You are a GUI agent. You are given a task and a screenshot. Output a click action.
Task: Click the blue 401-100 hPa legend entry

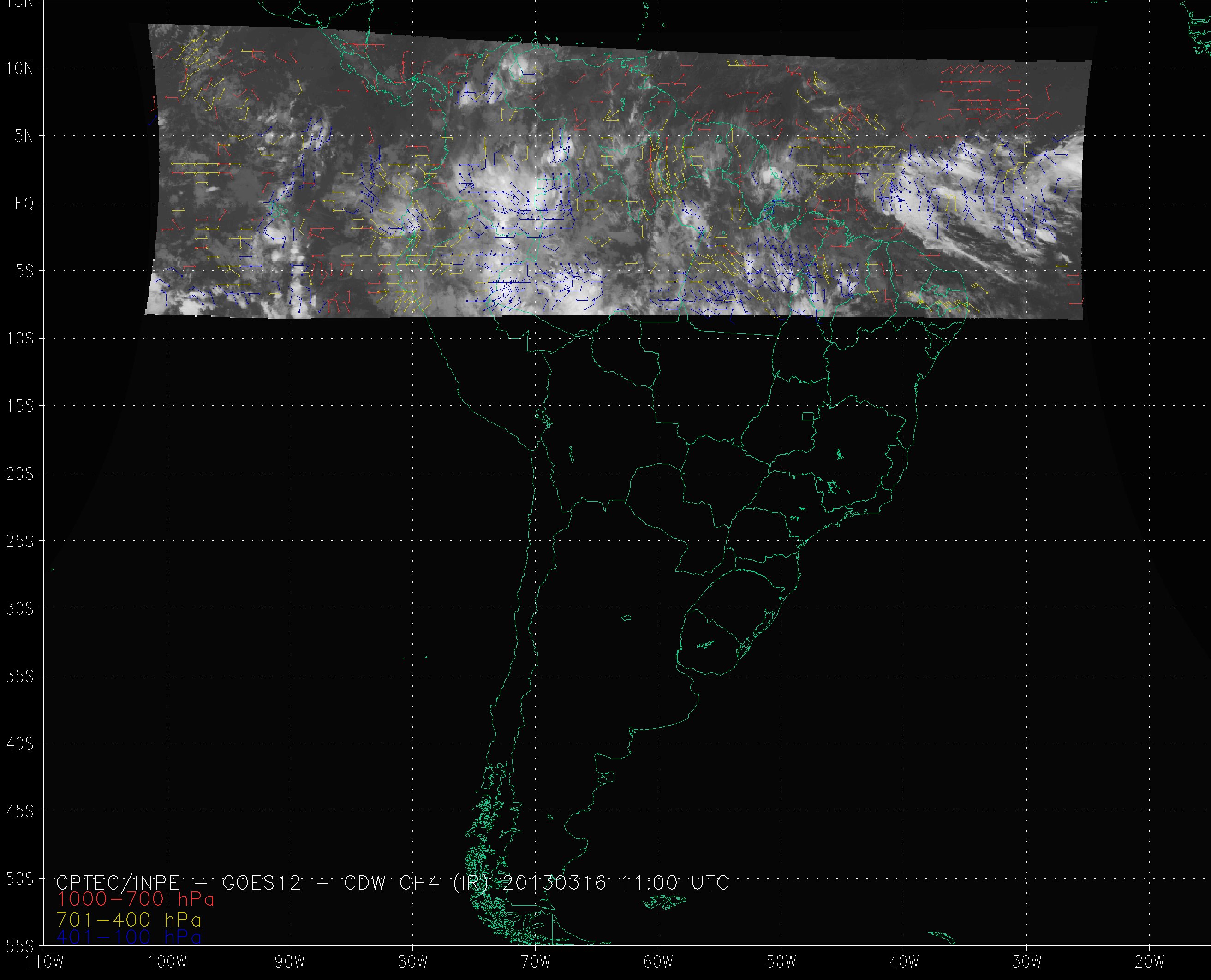click(129, 937)
